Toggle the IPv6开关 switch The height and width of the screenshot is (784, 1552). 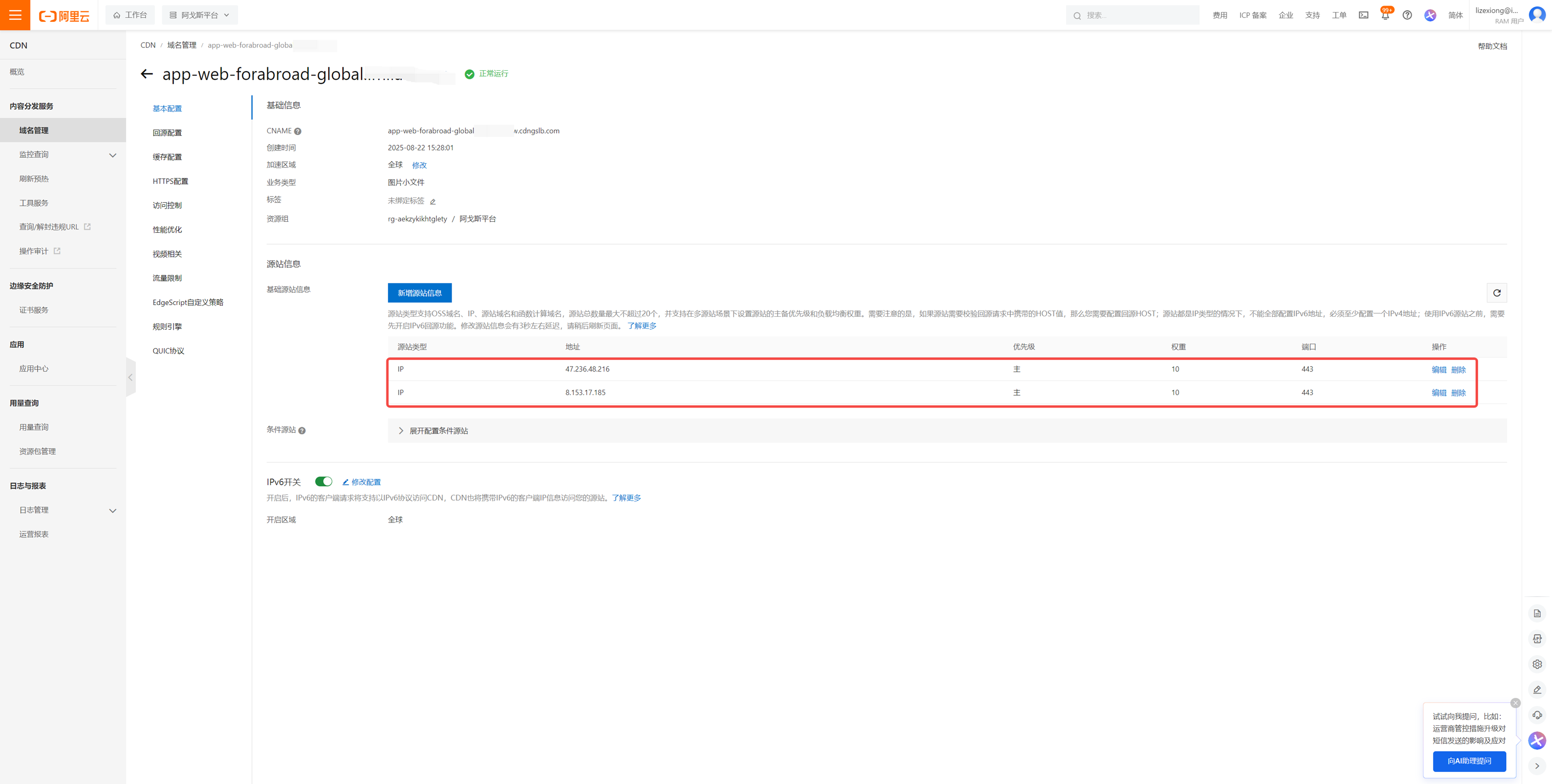(324, 482)
